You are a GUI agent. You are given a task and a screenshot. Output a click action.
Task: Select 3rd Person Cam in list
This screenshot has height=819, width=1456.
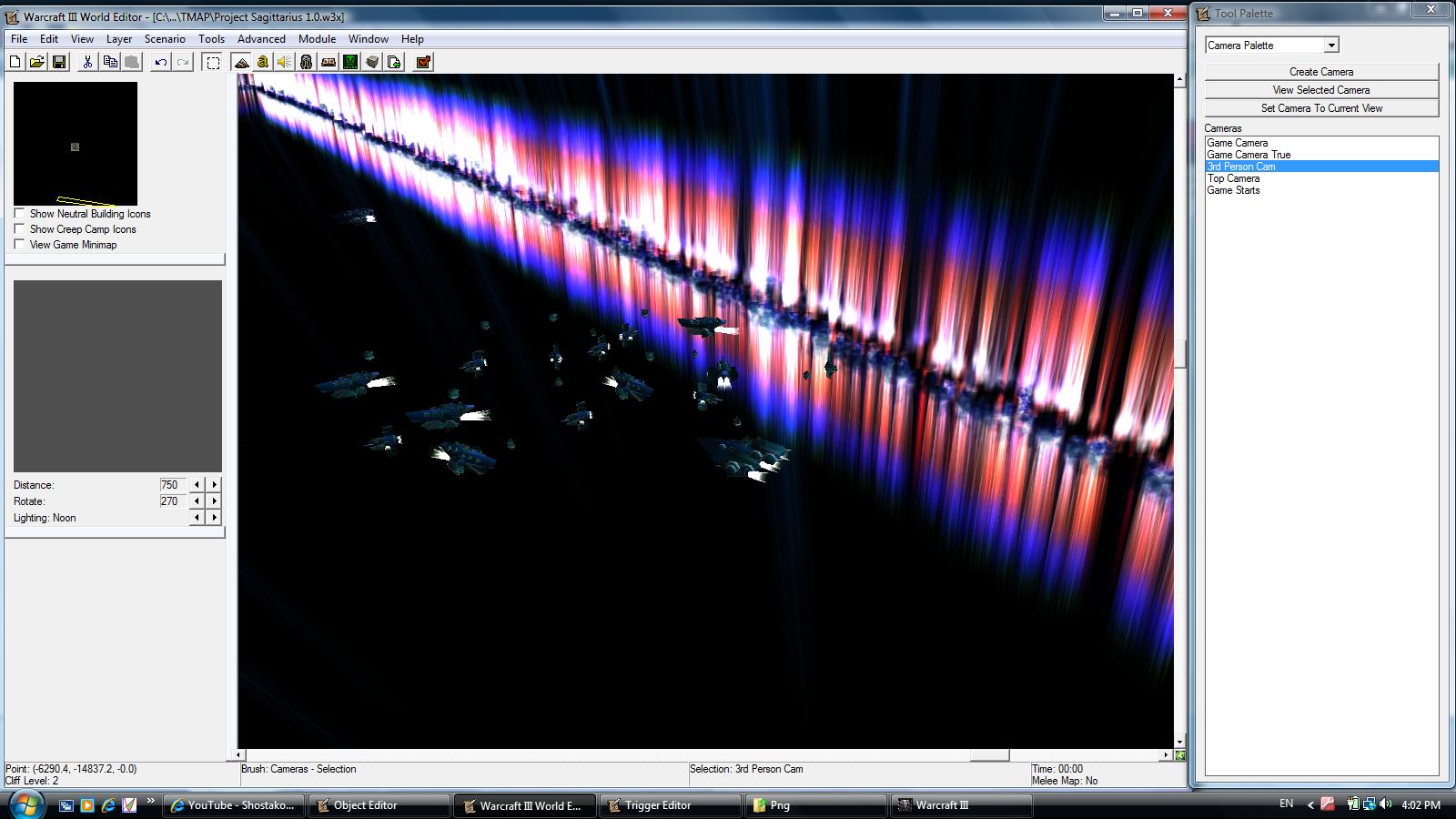click(x=1321, y=167)
